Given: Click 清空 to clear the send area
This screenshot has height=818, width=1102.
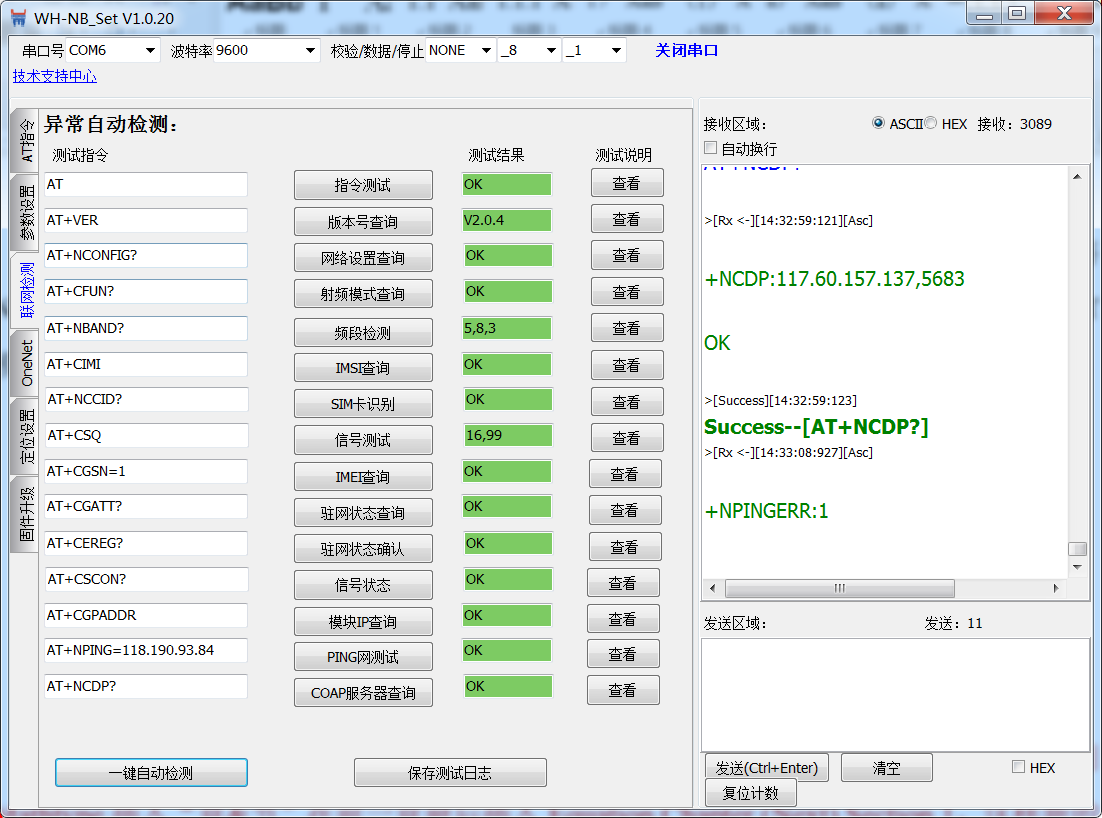Looking at the screenshot, I should pos(886,767).
